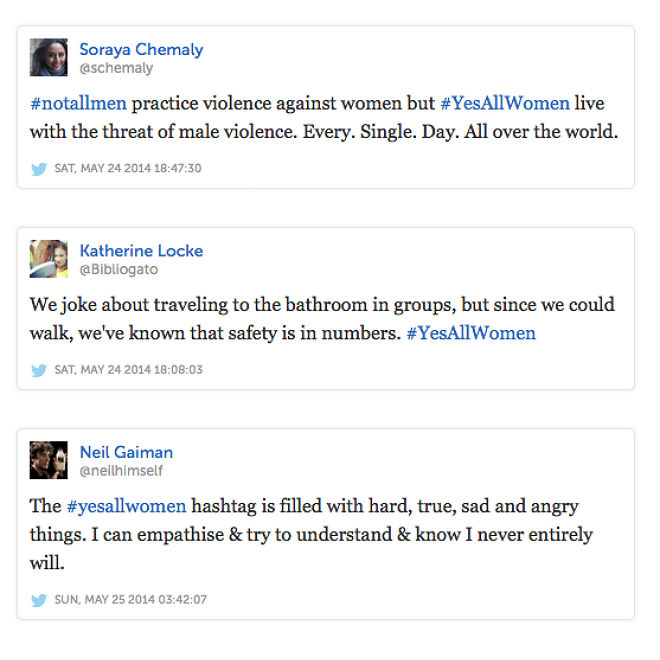Visit Soraya Chemaly's name link
The height and width of the screenshot is (660, 660).
(141, 50)
